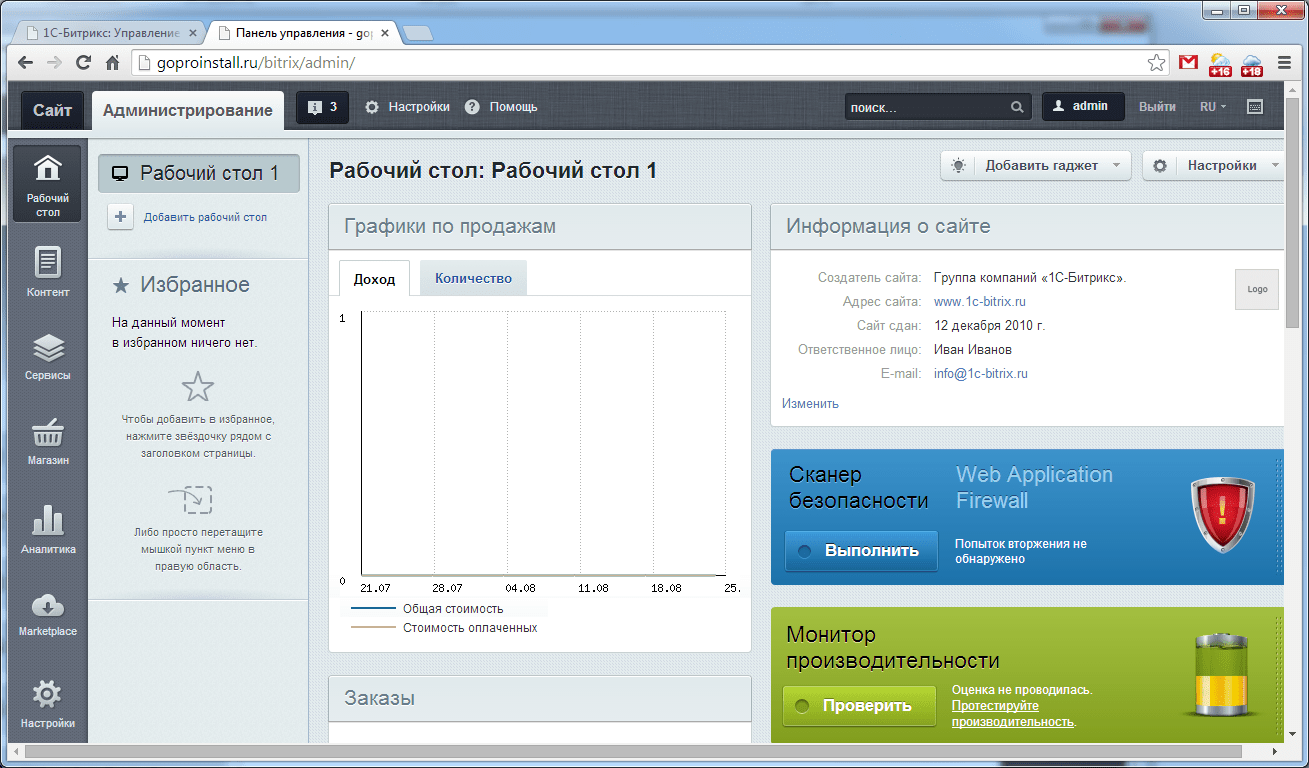Bookmark page with browser star icon

(1157, 62)
